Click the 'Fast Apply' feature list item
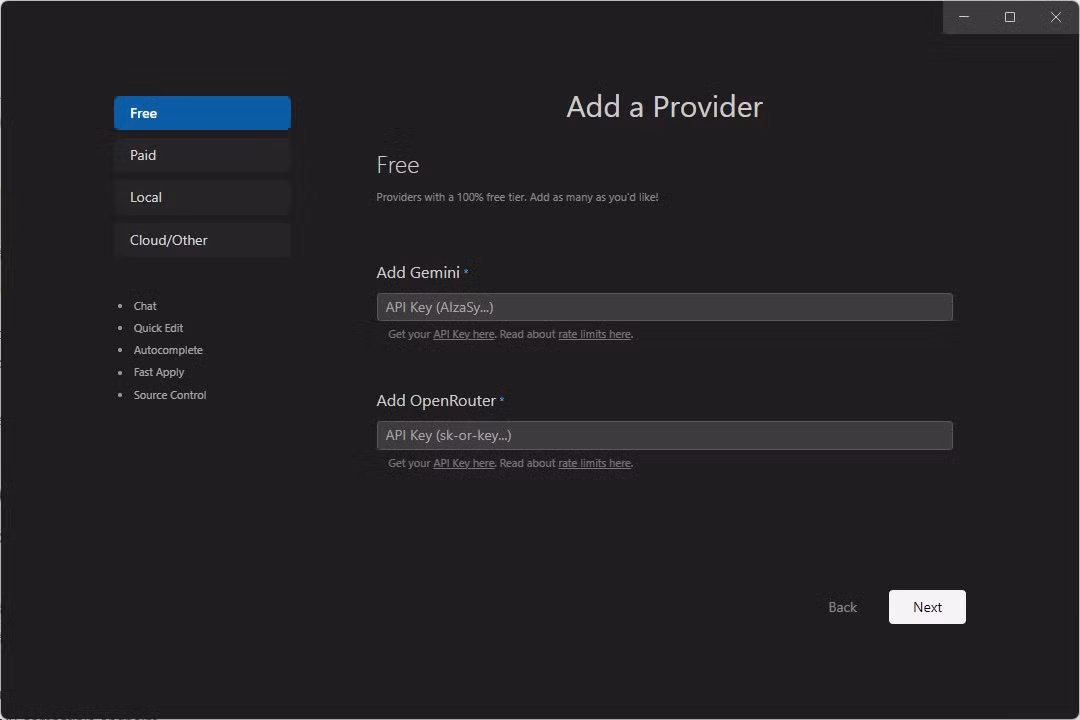This screenshot has height=720, width=1080. (x=159, y=372)
